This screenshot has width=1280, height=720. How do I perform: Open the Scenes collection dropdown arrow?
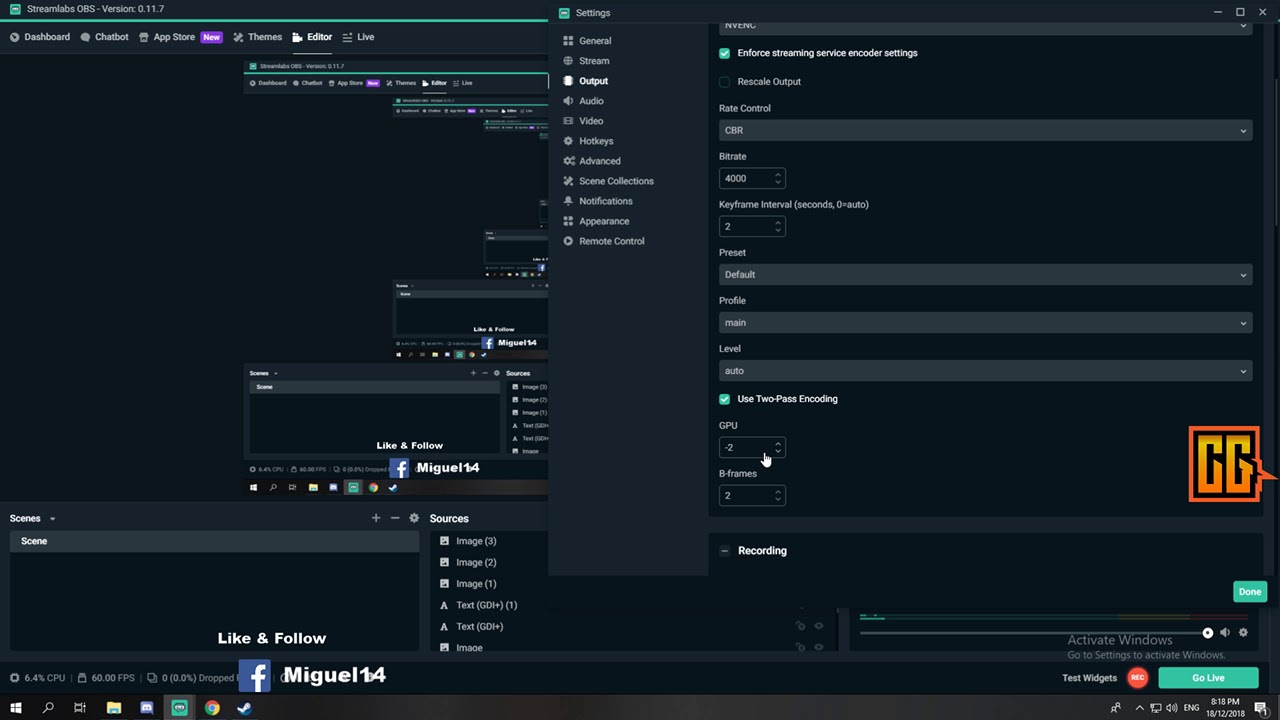pyautogui.click(x=52, y=519)
